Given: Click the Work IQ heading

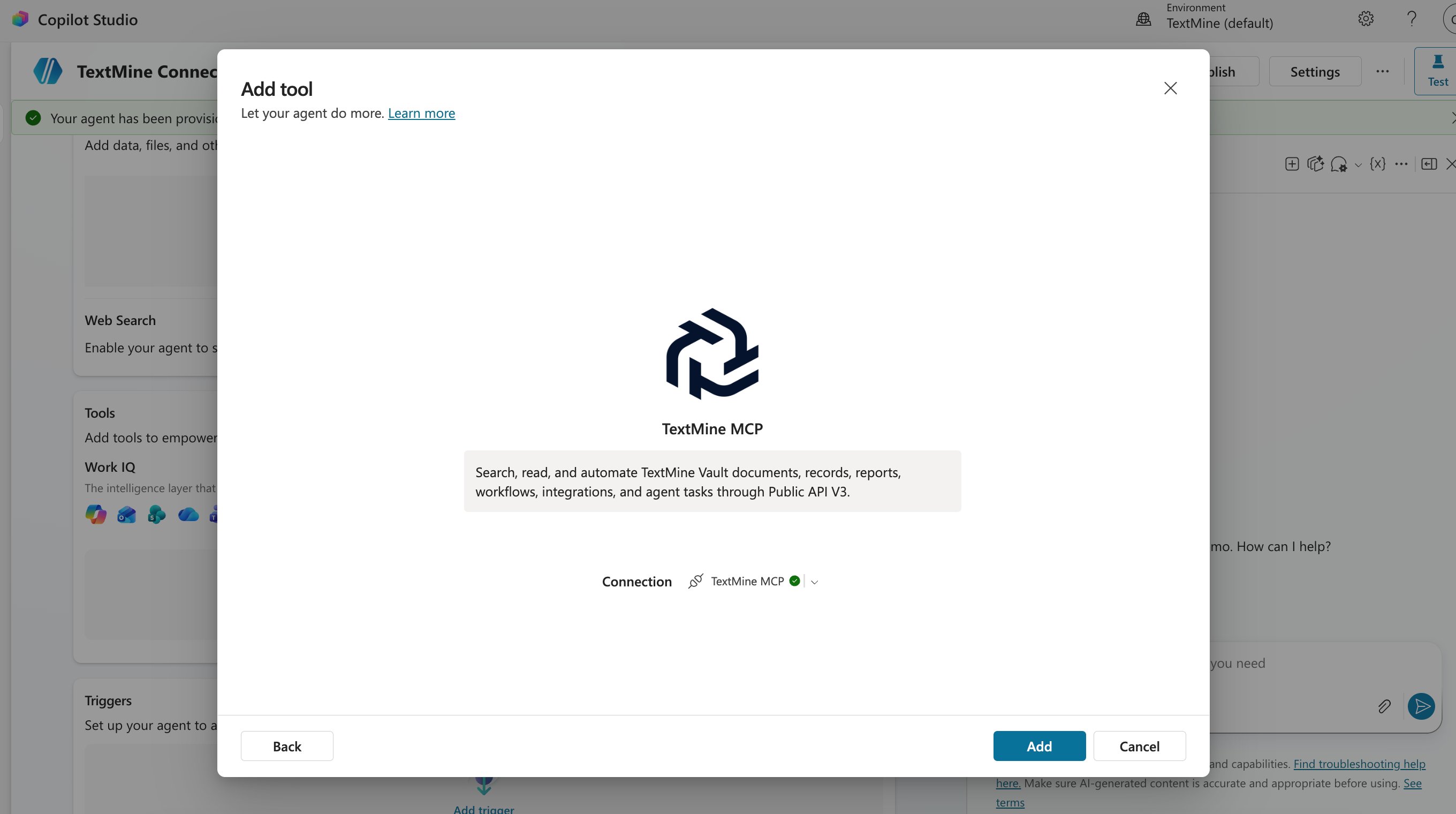Looking at the screenshot, I should tap(110, 468).
